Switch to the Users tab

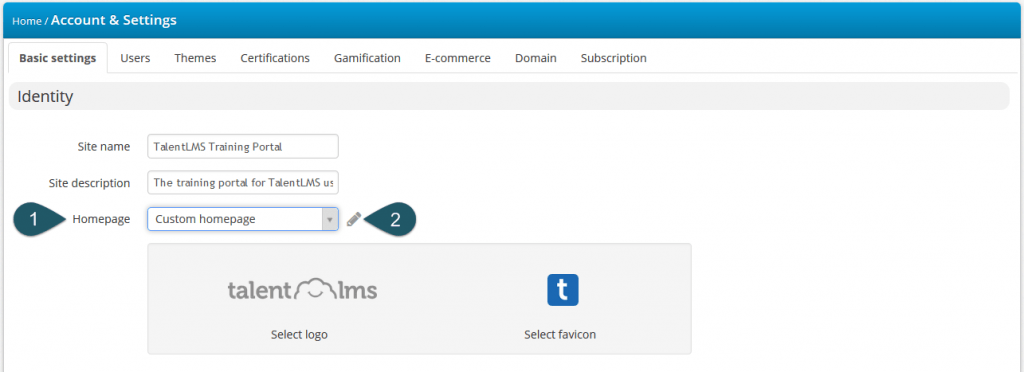coord(135,58)
